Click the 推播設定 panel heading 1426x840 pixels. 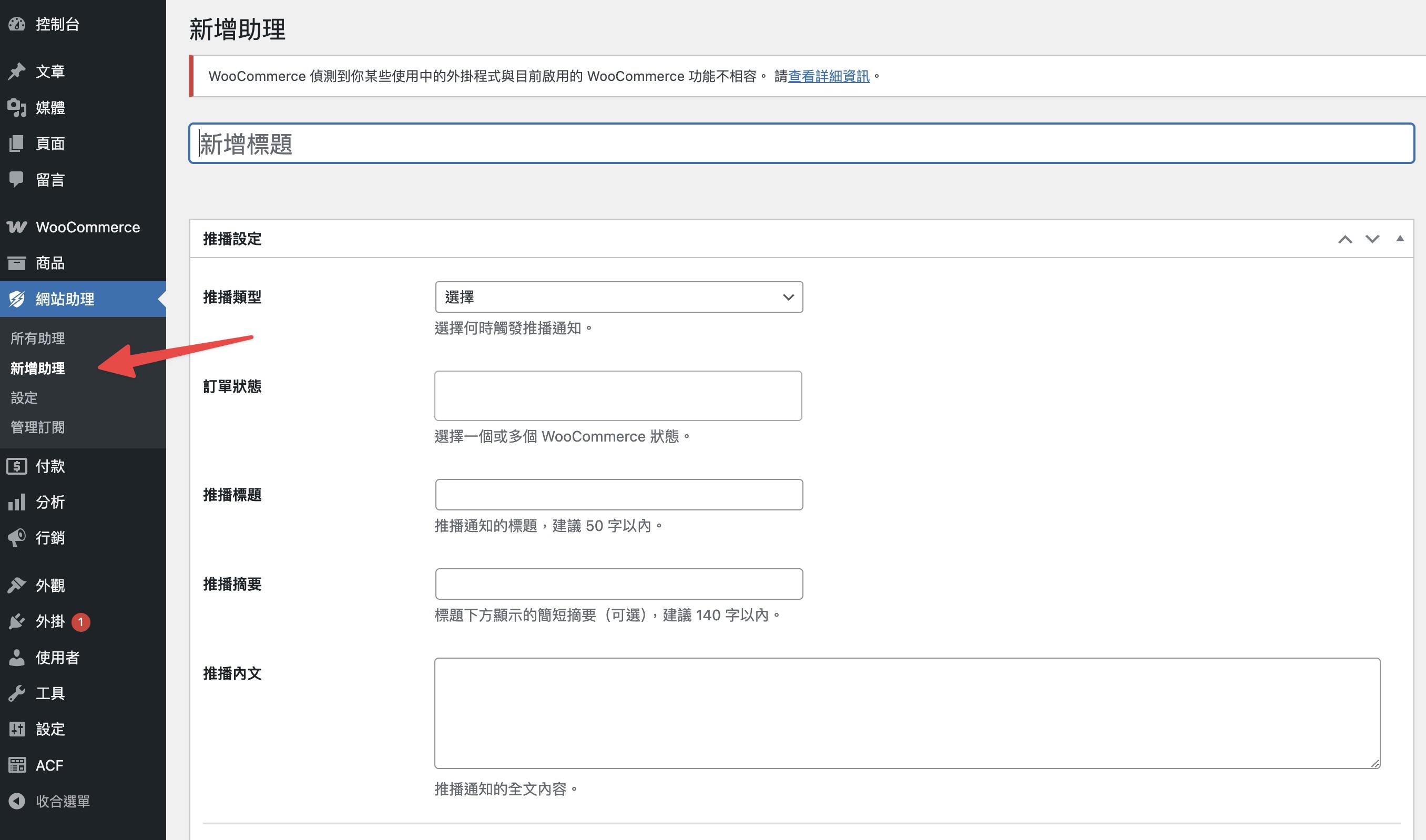point(232,239)
